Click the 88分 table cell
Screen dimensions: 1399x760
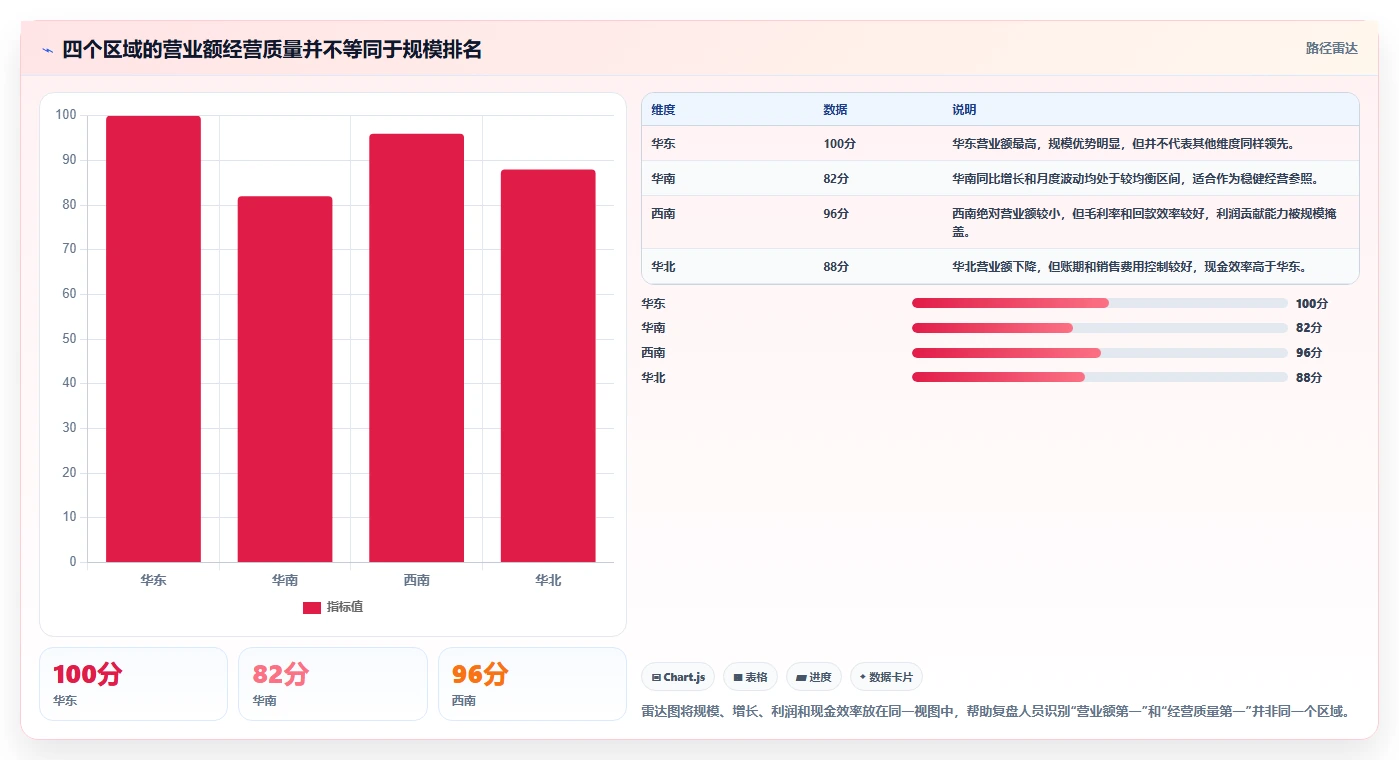point(836,267)
